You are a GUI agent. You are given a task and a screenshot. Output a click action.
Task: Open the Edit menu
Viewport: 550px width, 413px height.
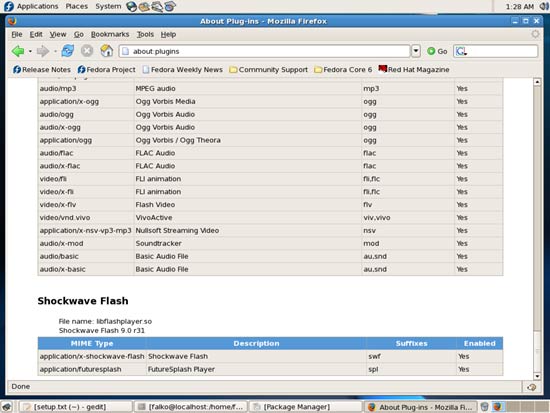[36, 34]
